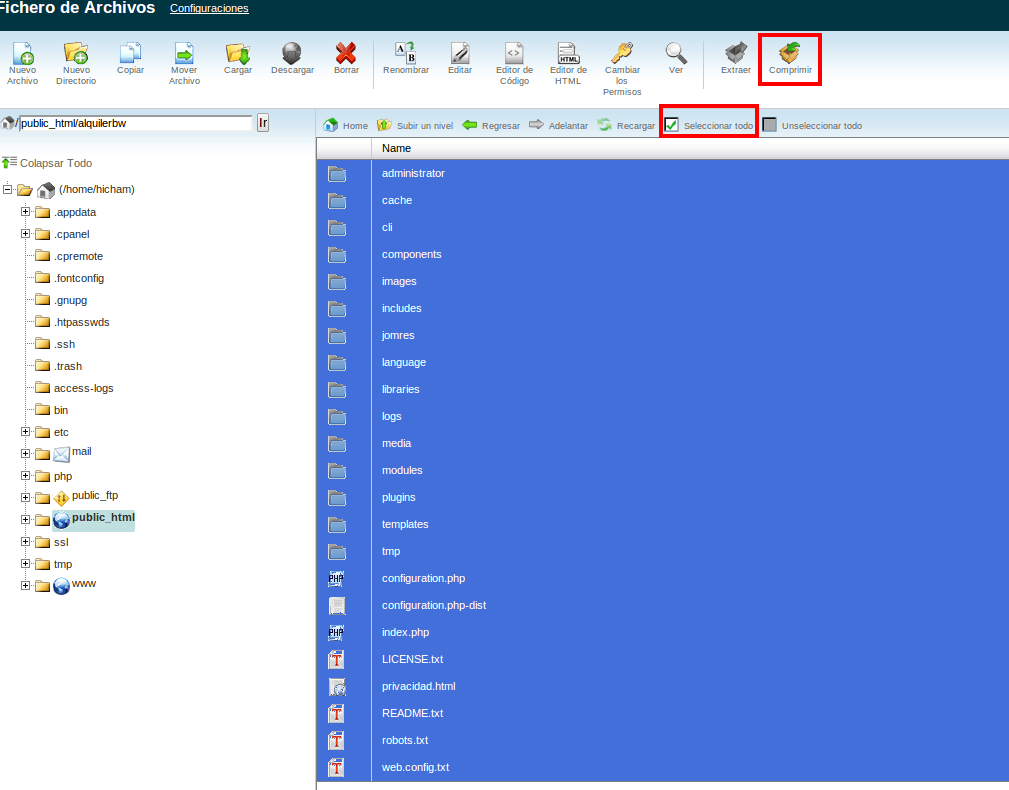1009x790 pixels.
Task: Click the configuration.php file icon
Action: click(337, 578)
